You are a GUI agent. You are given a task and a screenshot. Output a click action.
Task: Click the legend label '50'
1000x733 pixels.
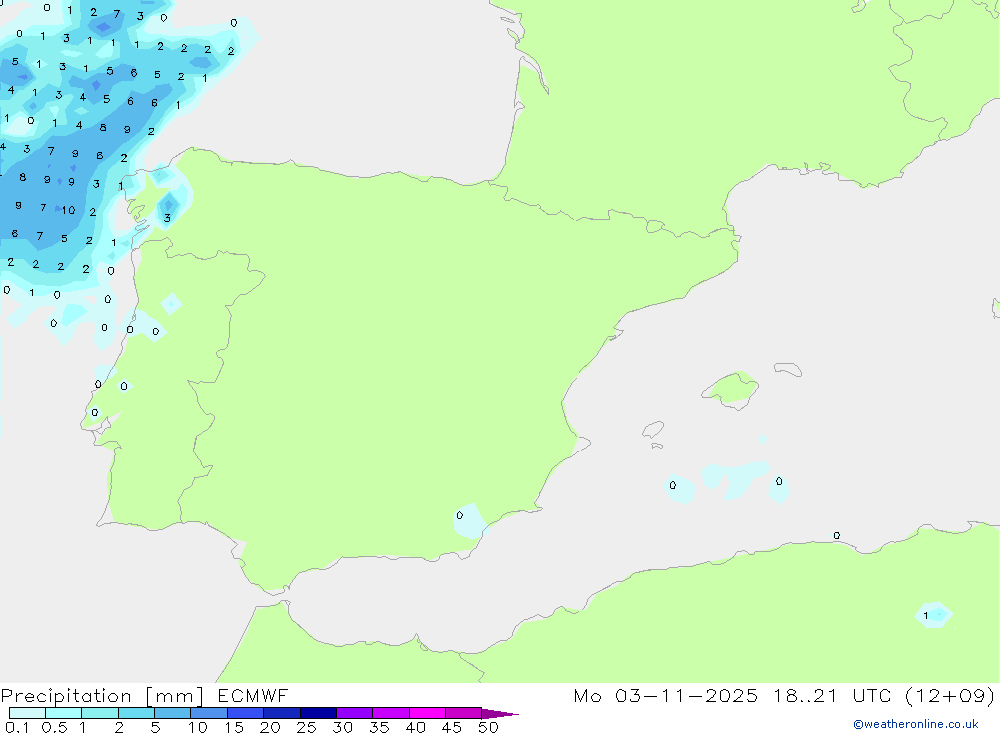tap(488, 727)
